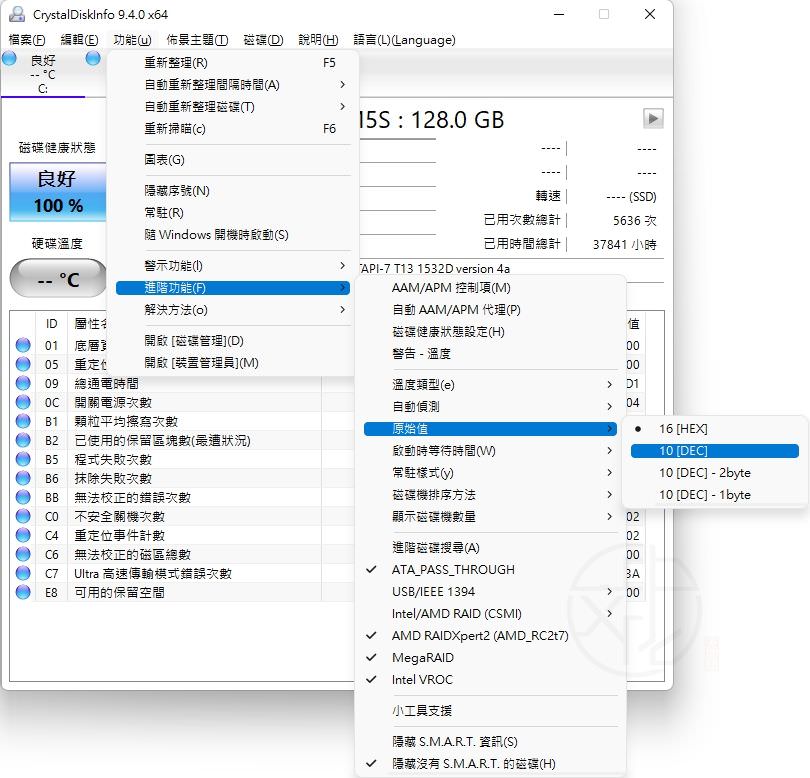Click the 良好 100% health status button
This screenshot has height=778, width=810.
58,192
